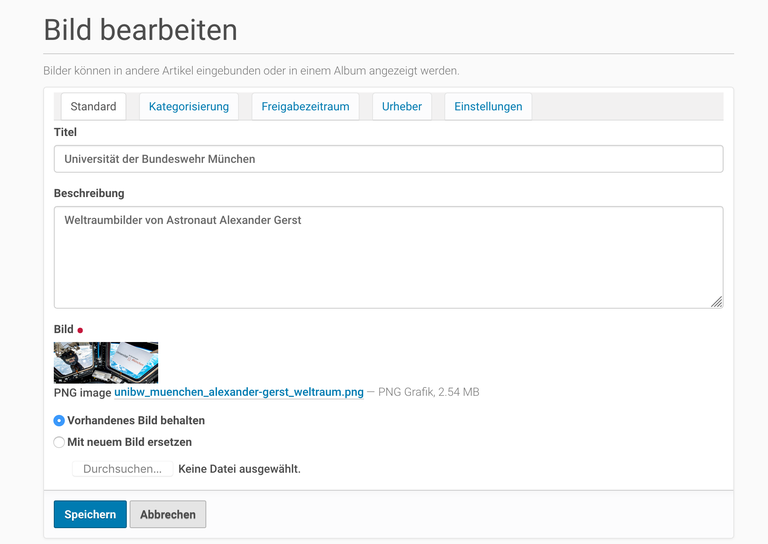The image size is (768, 544).
Task: Click the 'Bild bearbeiten' page heading
Action: coord(141,30)
